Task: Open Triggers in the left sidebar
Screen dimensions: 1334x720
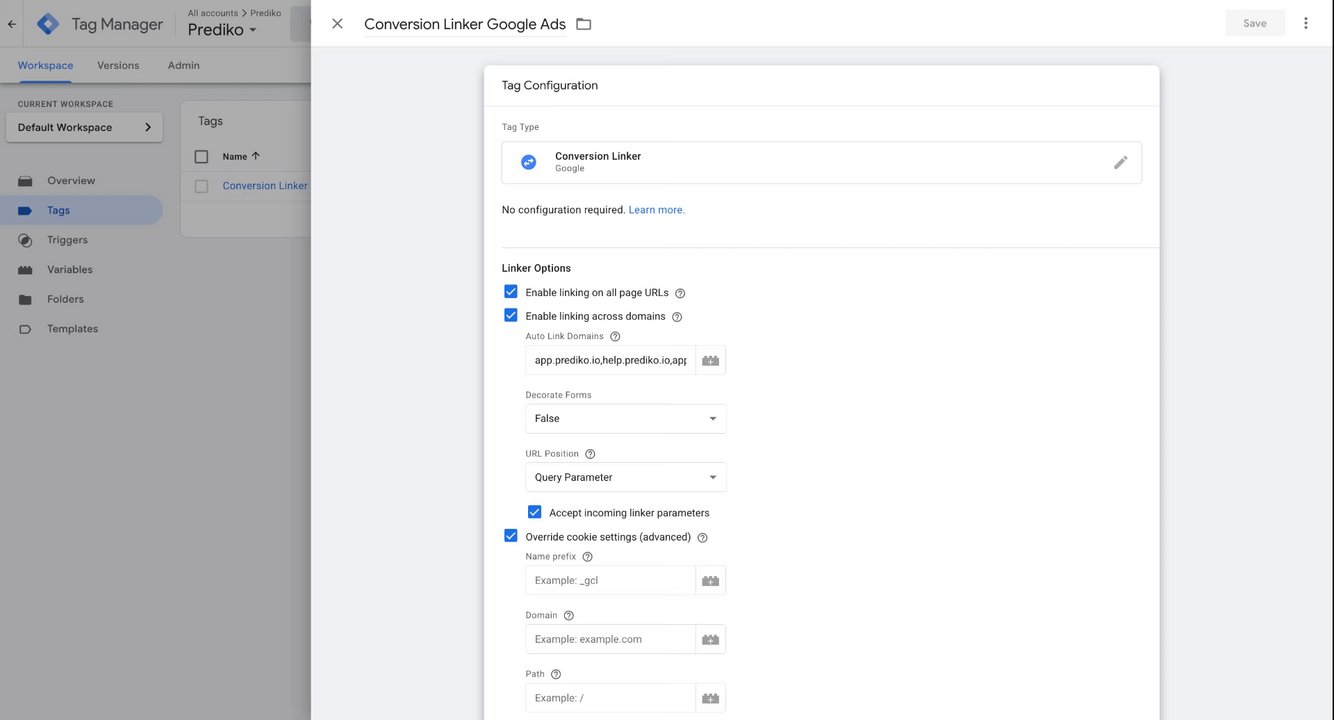Action: coord(67,240)
